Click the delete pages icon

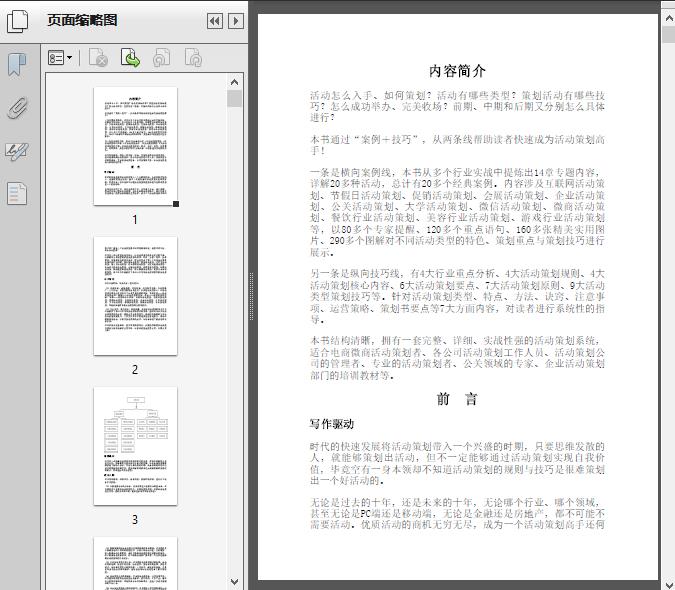[x=98, y=59]
